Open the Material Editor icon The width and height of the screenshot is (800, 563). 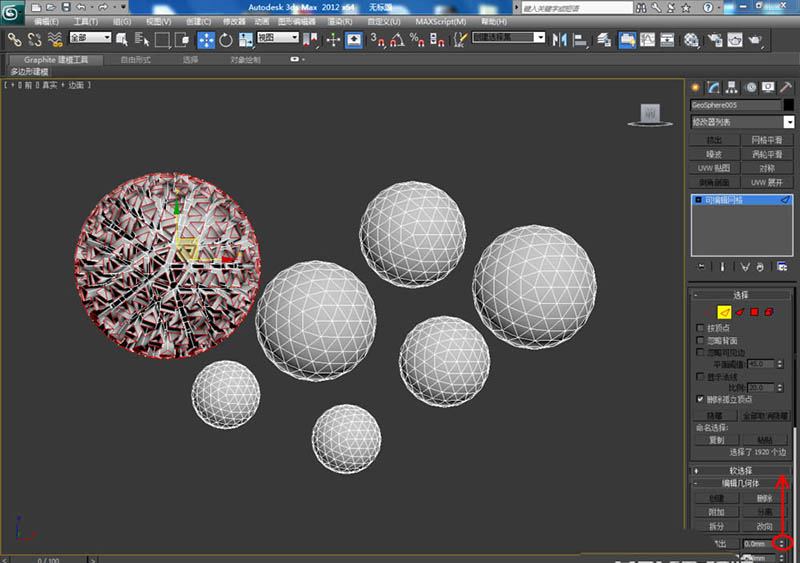tap(691, 40)
